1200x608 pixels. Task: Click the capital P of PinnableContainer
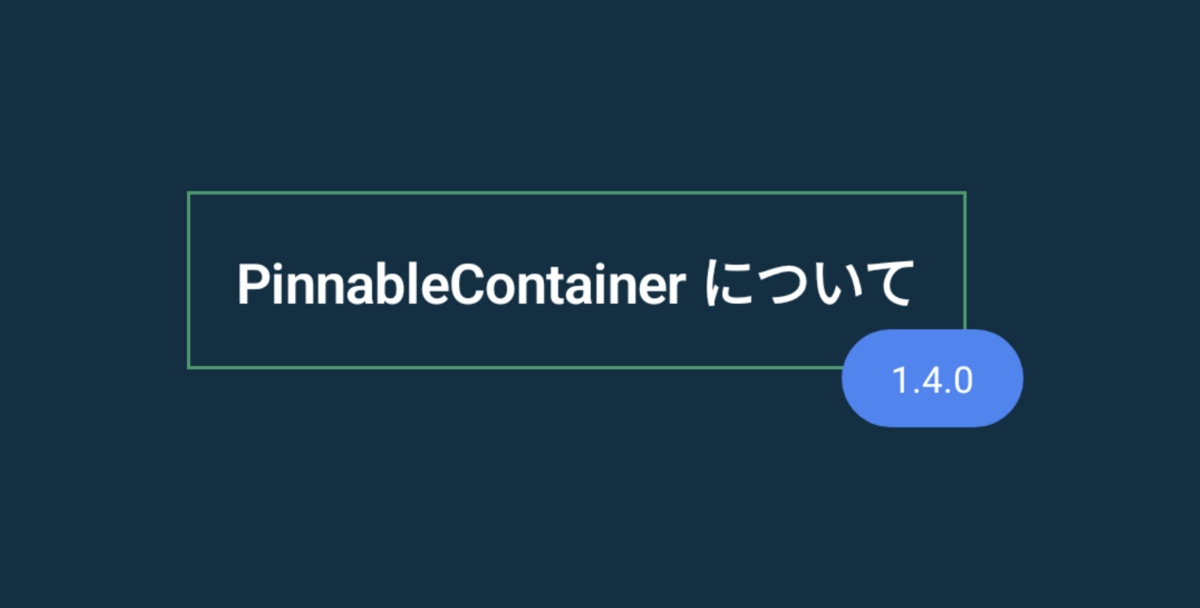click(x=250, y=286)
